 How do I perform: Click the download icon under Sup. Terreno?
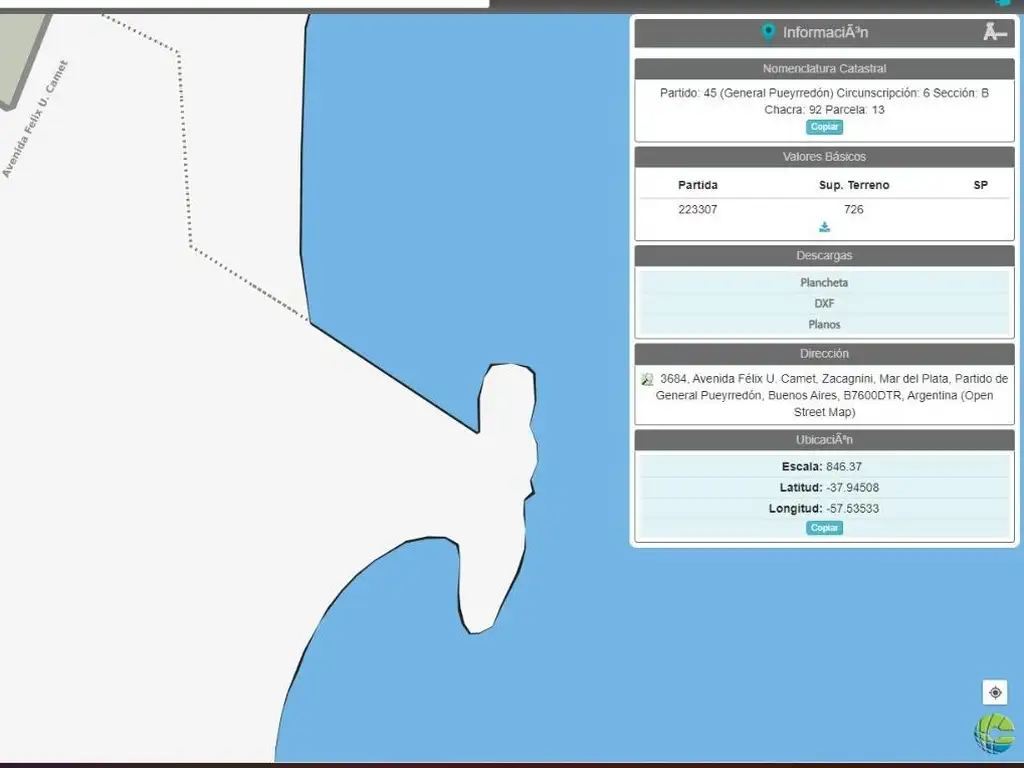tap(824, 227)
